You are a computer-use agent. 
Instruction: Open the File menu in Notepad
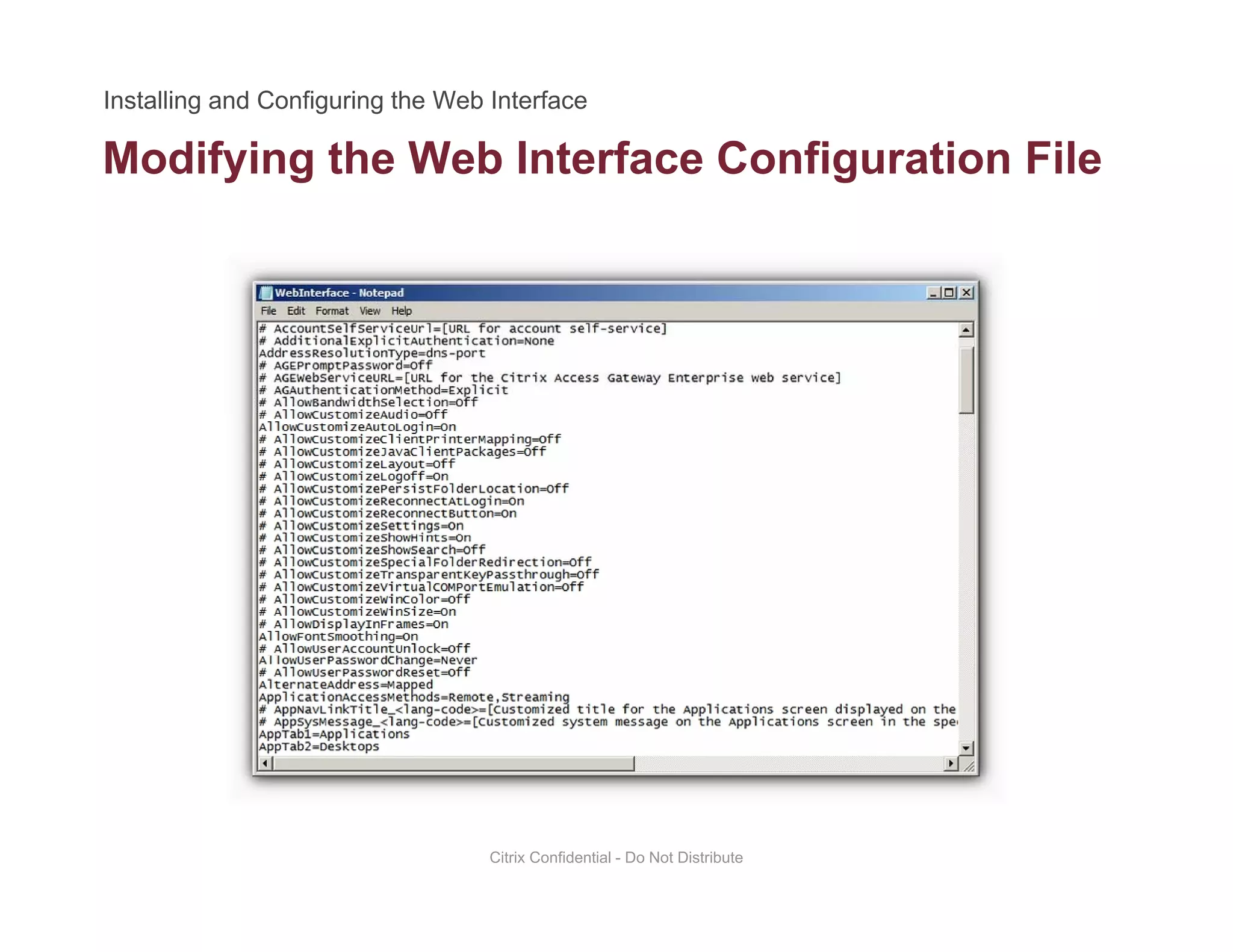point(269,311)
